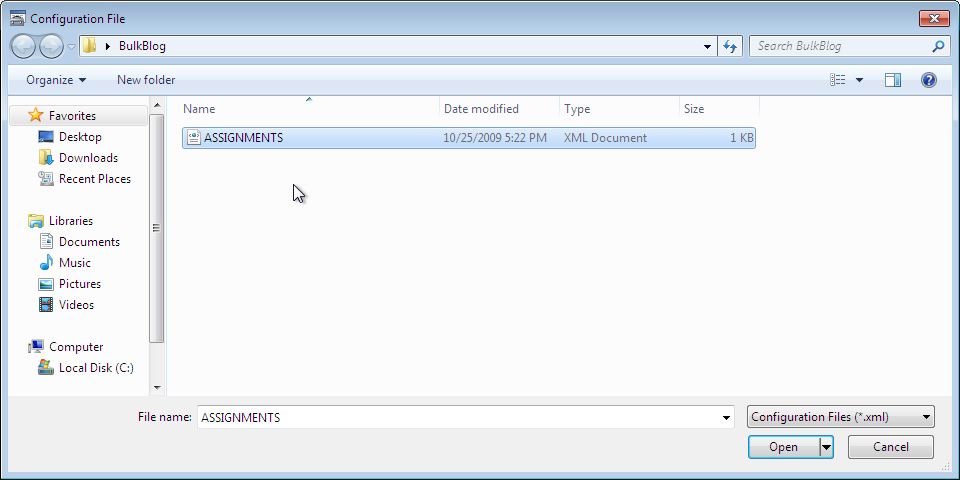Image resolution: width=960 pixels, height=480 pixels.
Task: Open the view options dropdown arrow
Action: [859, 80]
